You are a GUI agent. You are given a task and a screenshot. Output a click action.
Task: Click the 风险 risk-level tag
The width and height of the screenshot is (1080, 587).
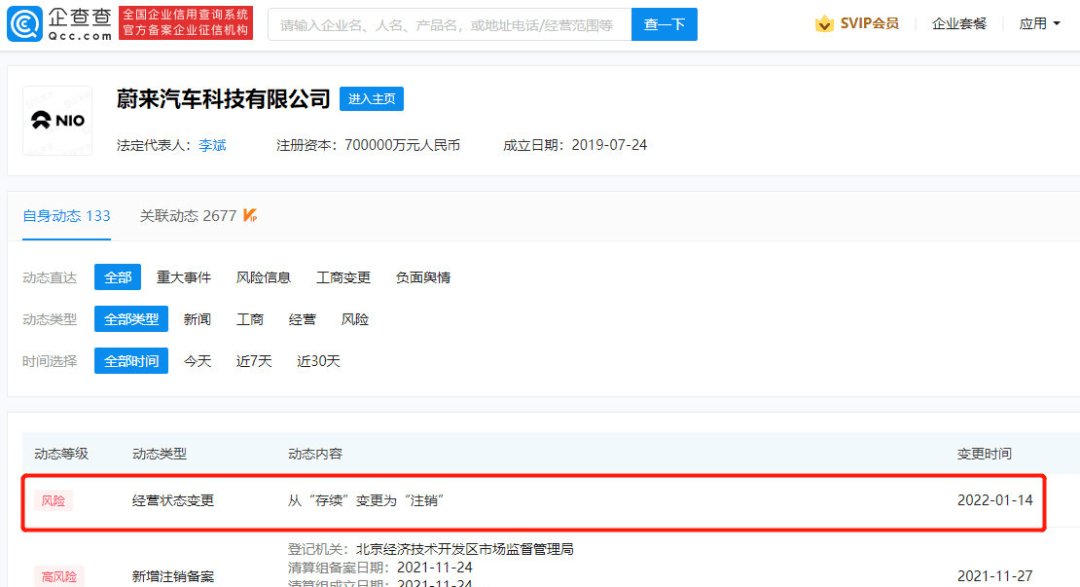point(52,500)
